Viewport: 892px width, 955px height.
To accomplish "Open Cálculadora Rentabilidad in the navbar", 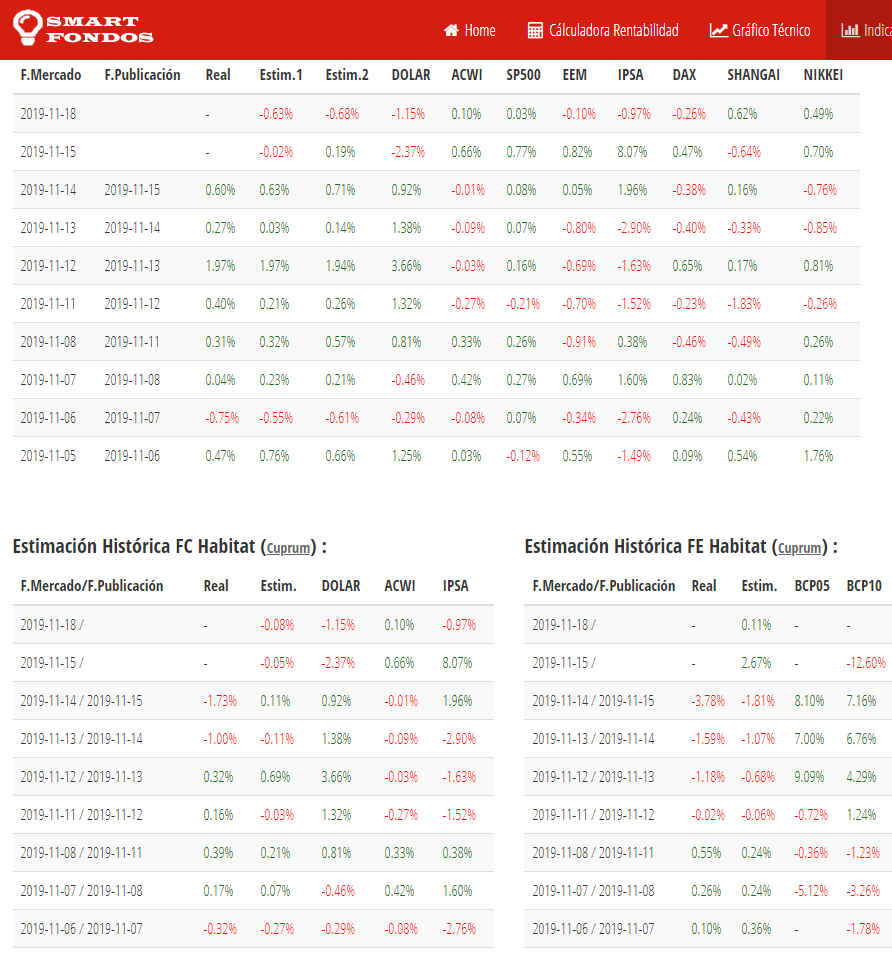I will pos(603,30).
